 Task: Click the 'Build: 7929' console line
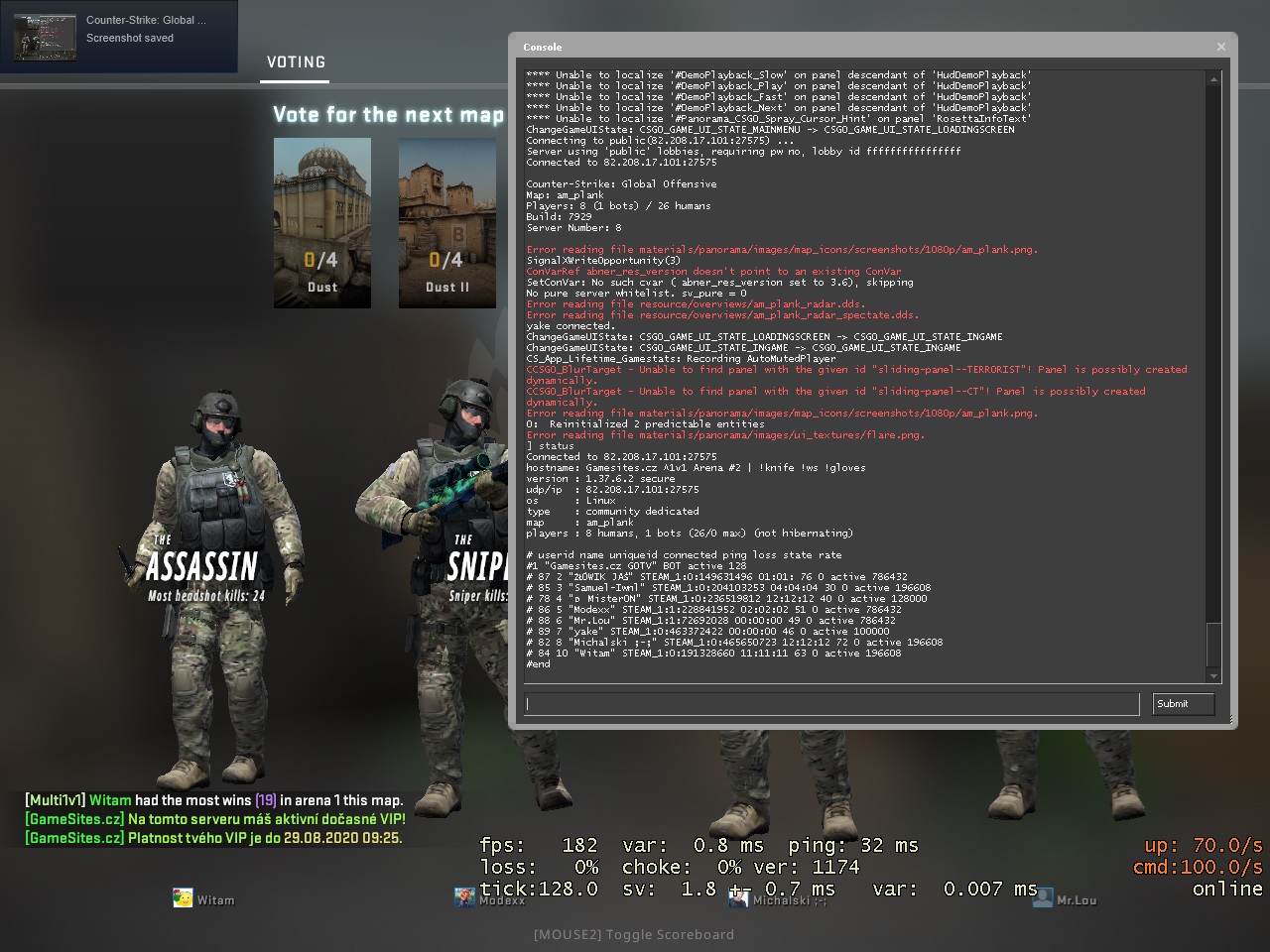coord(559,217)
